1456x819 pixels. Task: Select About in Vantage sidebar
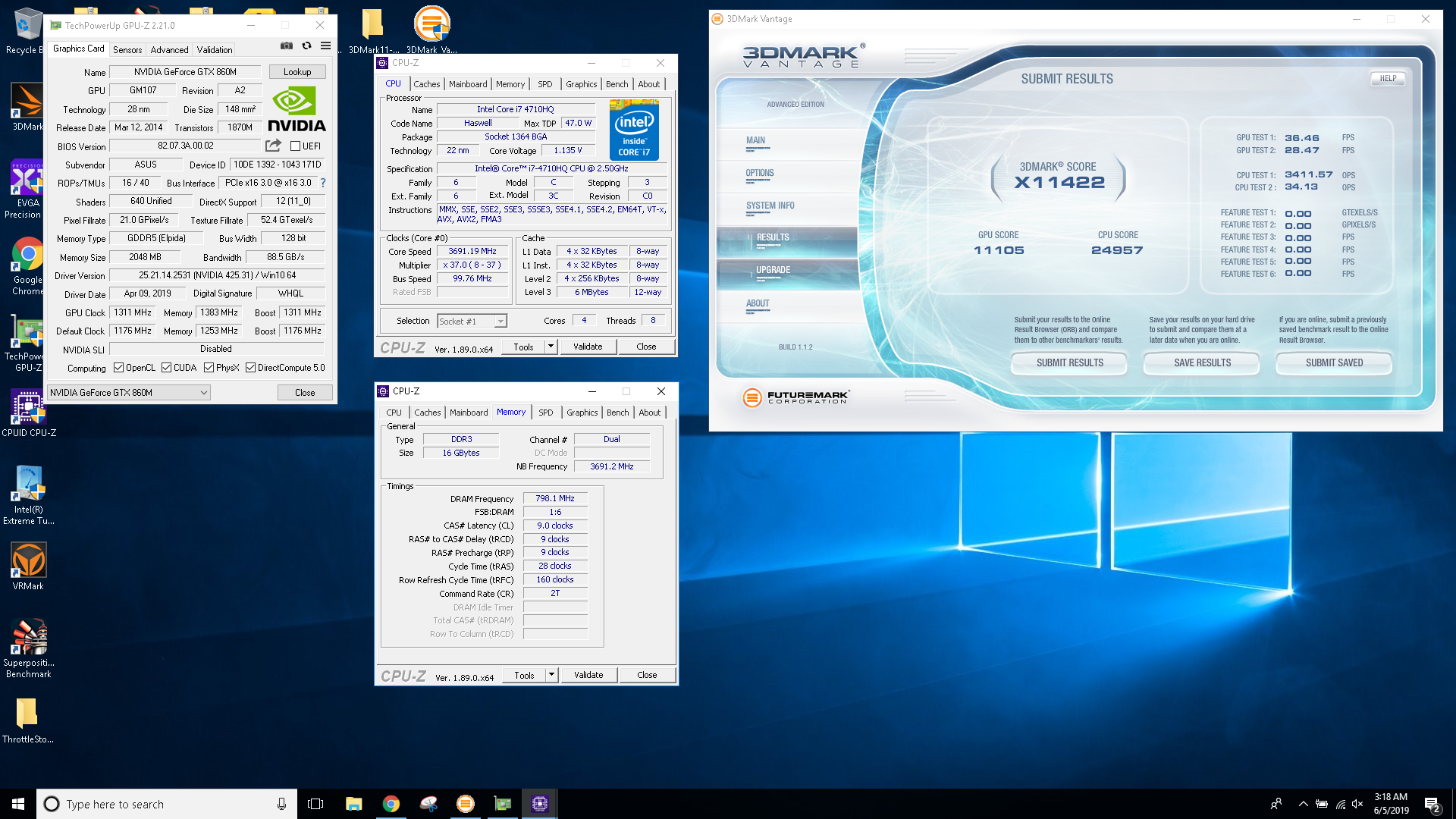[x=758, y=304]
